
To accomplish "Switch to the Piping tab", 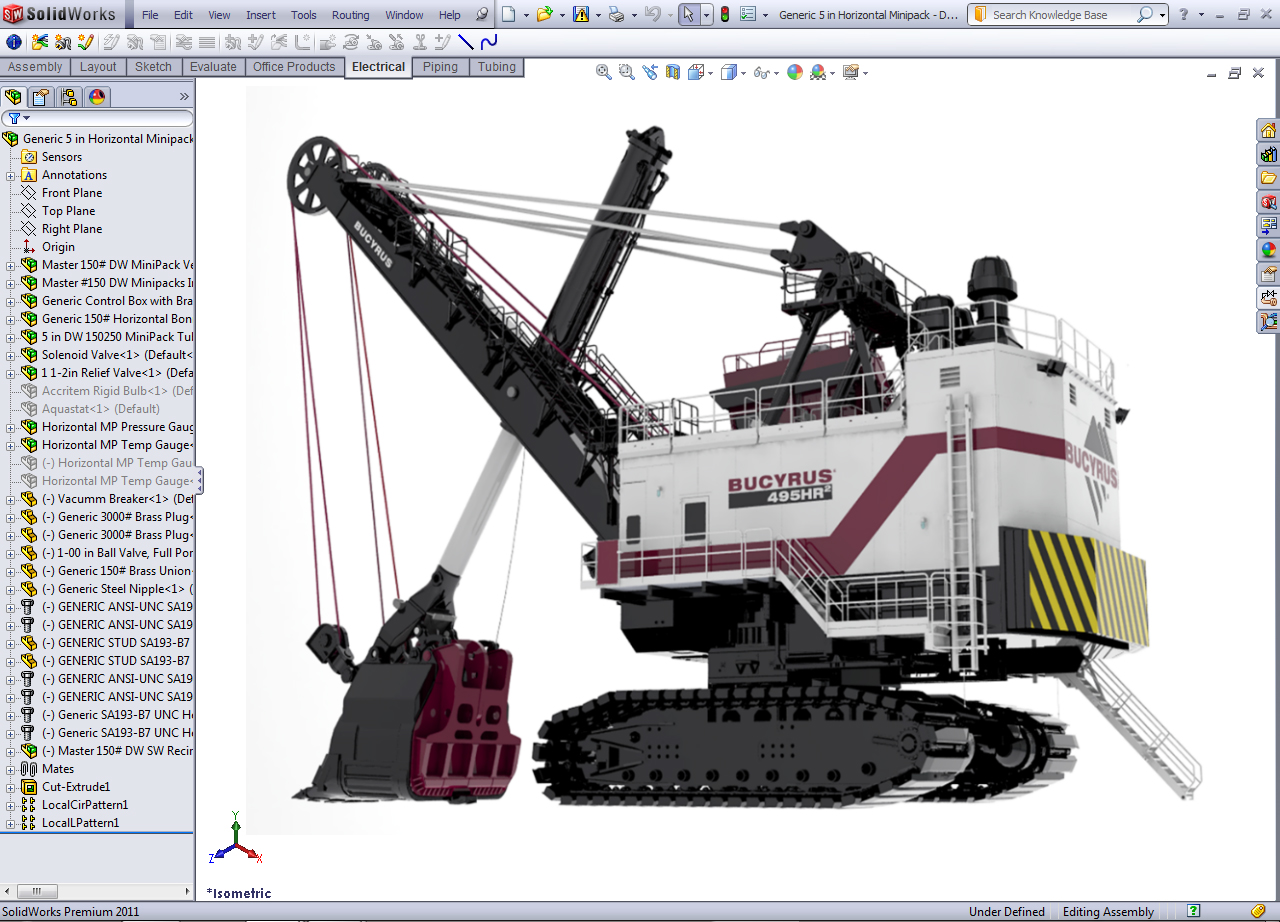I will pos(440,67).
